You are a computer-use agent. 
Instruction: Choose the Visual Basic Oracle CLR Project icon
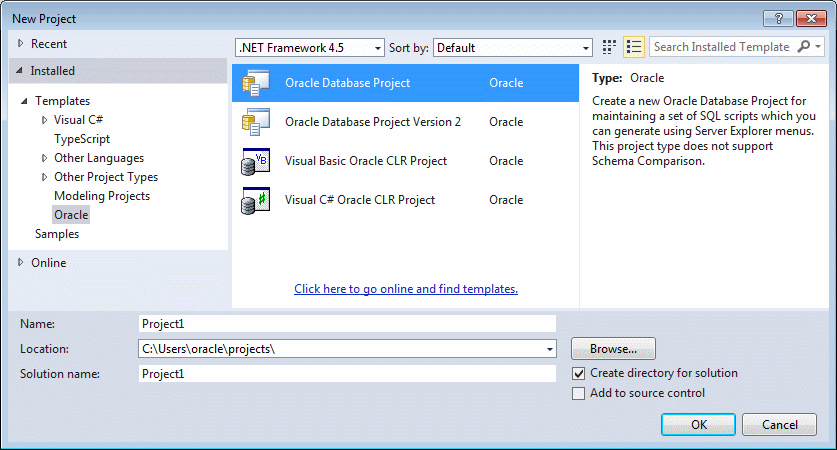(256, 161)
